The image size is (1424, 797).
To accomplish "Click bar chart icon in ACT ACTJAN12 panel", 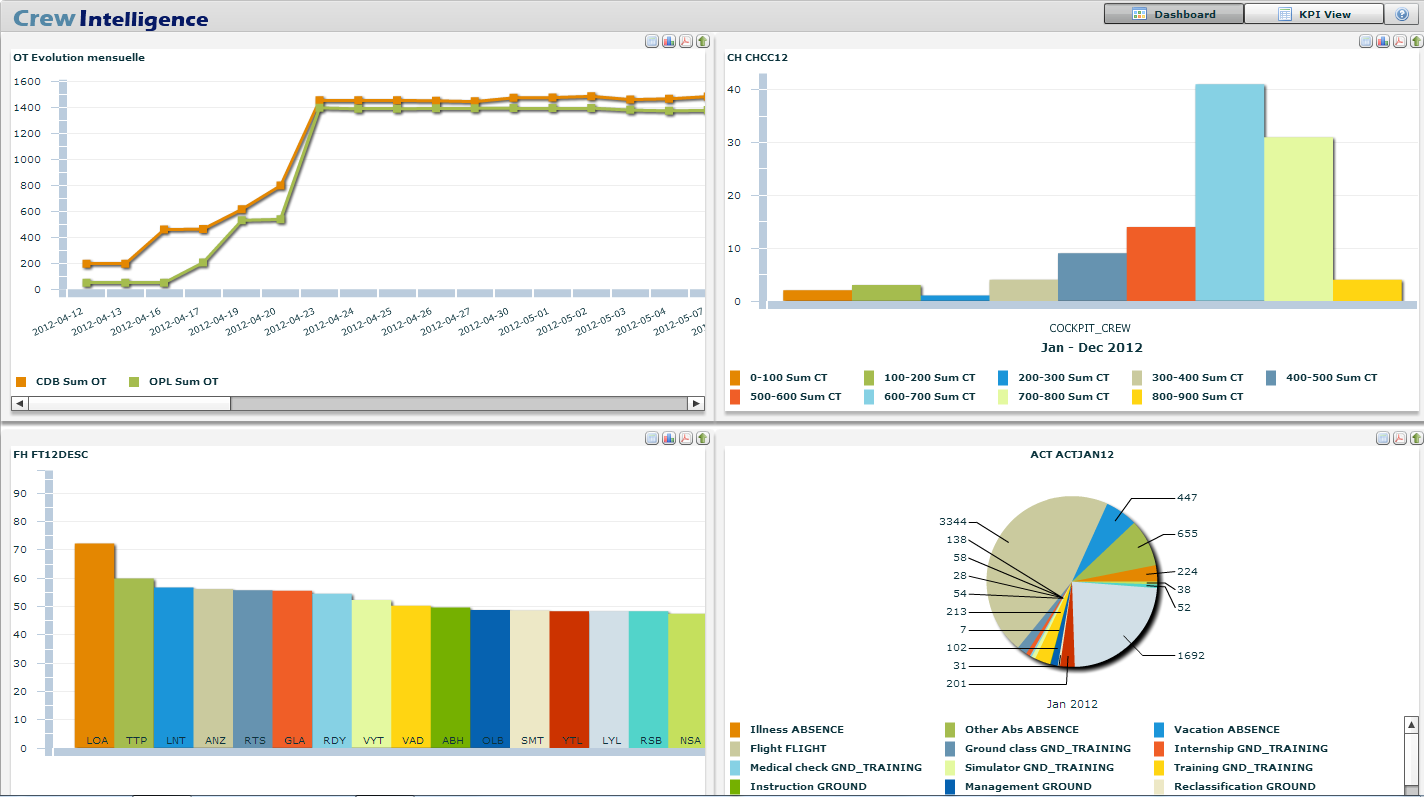I will [1383, 438].
